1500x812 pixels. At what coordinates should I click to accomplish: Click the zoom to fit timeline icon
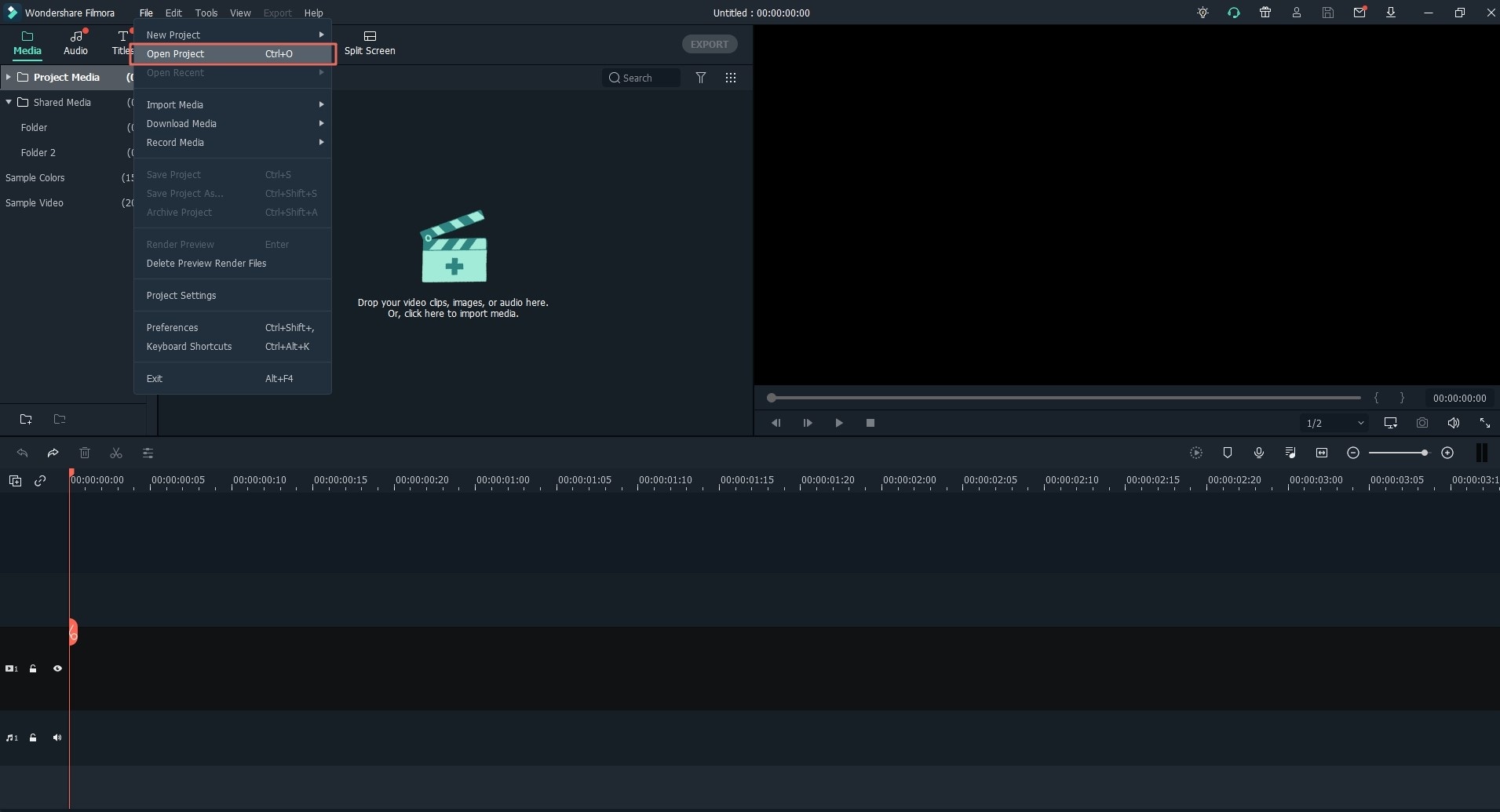point(1322,453)
